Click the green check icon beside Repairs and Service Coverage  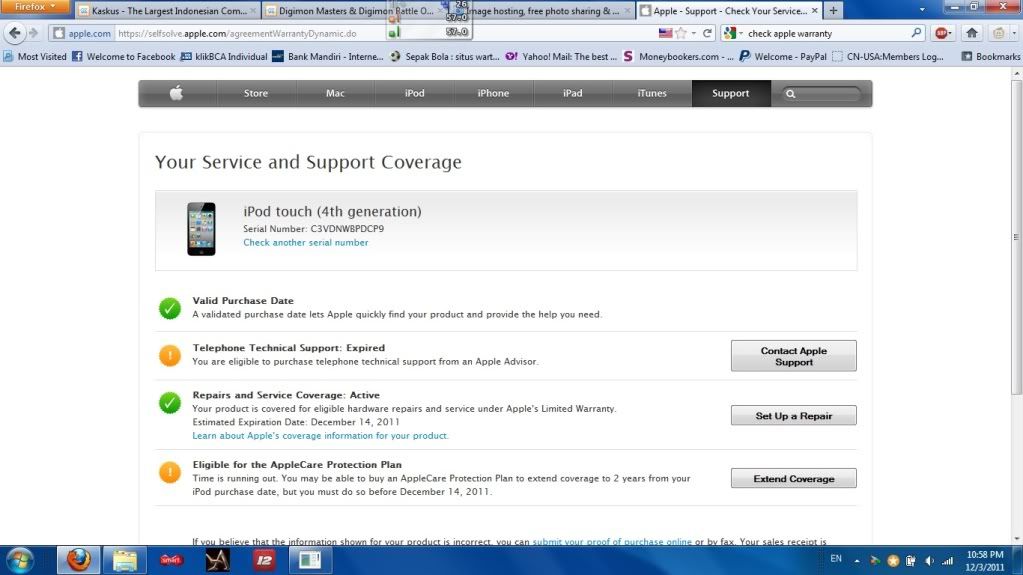tap(170, 403)
